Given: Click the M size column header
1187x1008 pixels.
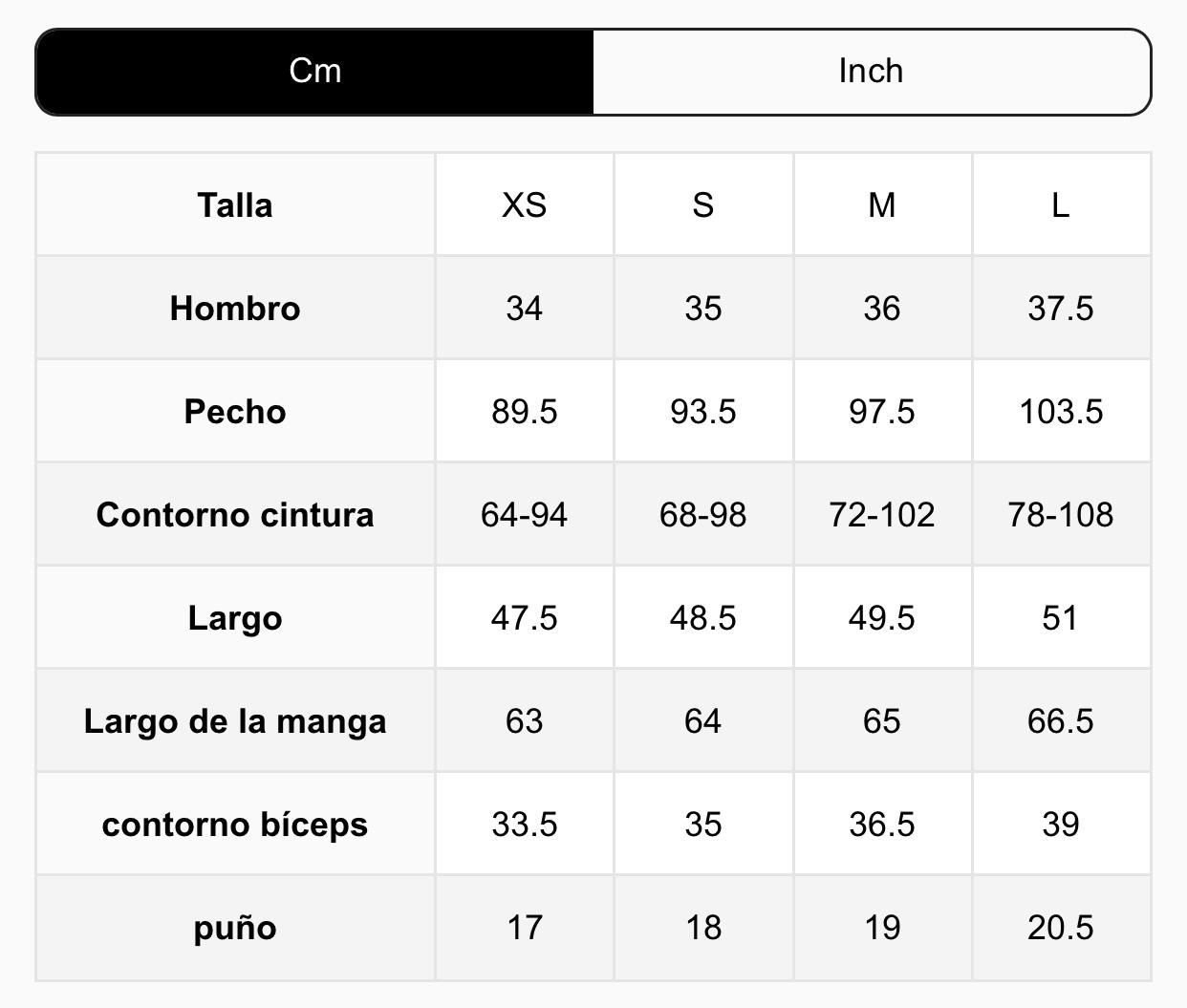Looking at the screenshot, I should pyautogui.click(x=881, y=205).
